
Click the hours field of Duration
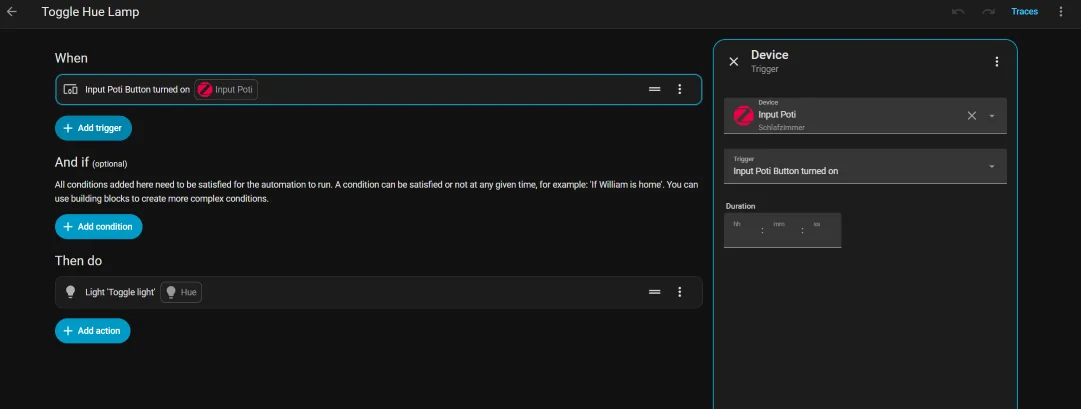point(742,230)
